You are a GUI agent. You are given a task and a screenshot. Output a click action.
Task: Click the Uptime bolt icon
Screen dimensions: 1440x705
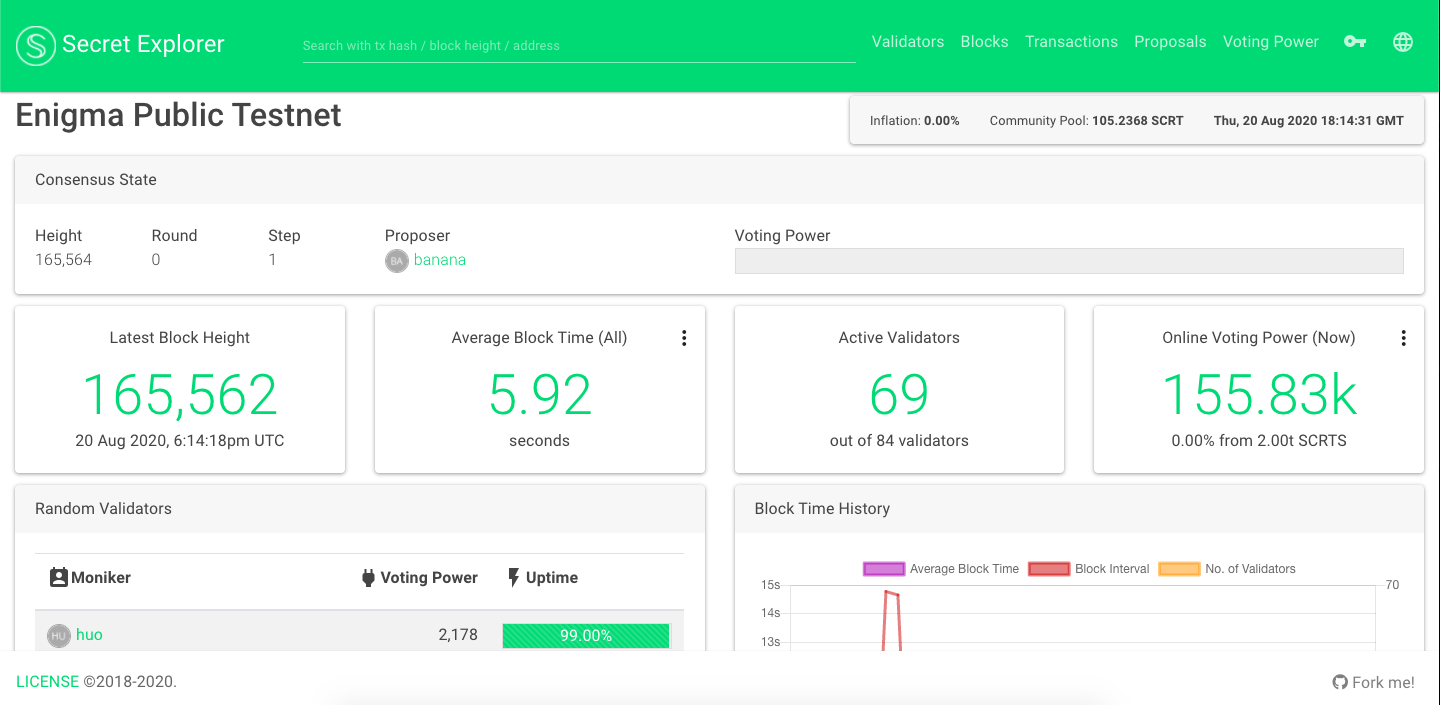[x=514, y=577]
